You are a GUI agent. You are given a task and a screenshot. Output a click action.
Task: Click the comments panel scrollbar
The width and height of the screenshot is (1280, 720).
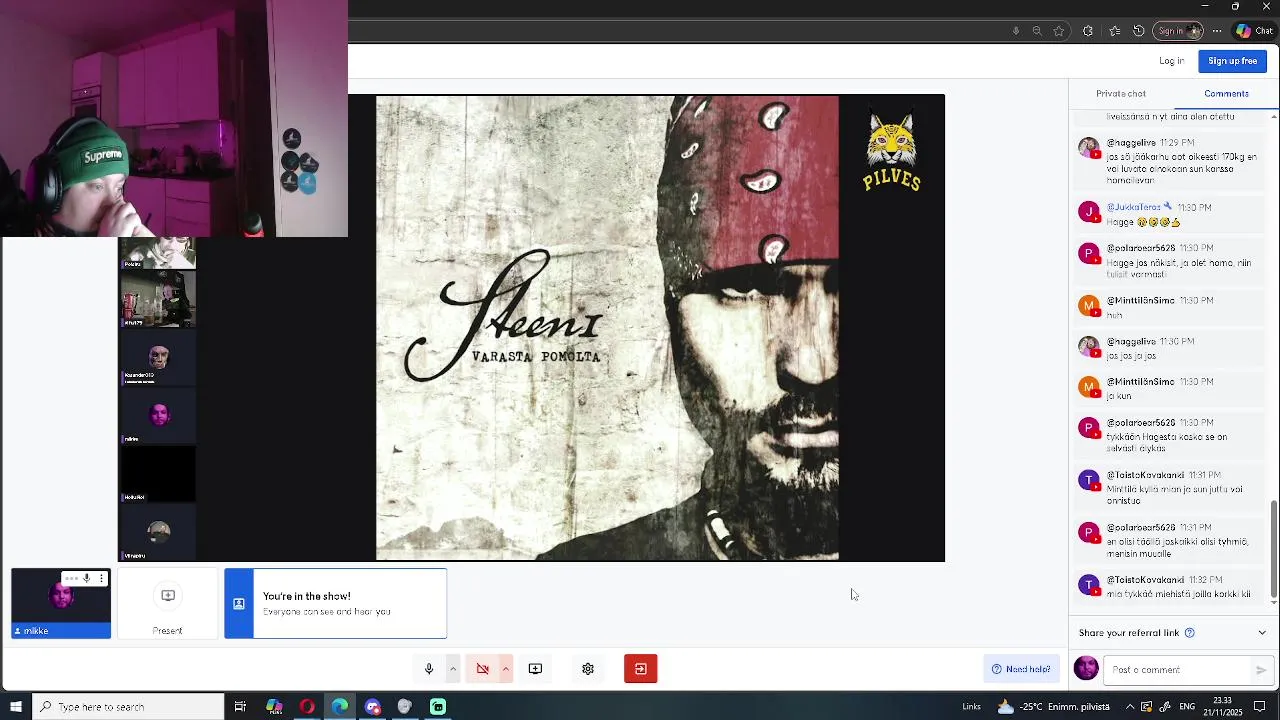(1273, 547)
